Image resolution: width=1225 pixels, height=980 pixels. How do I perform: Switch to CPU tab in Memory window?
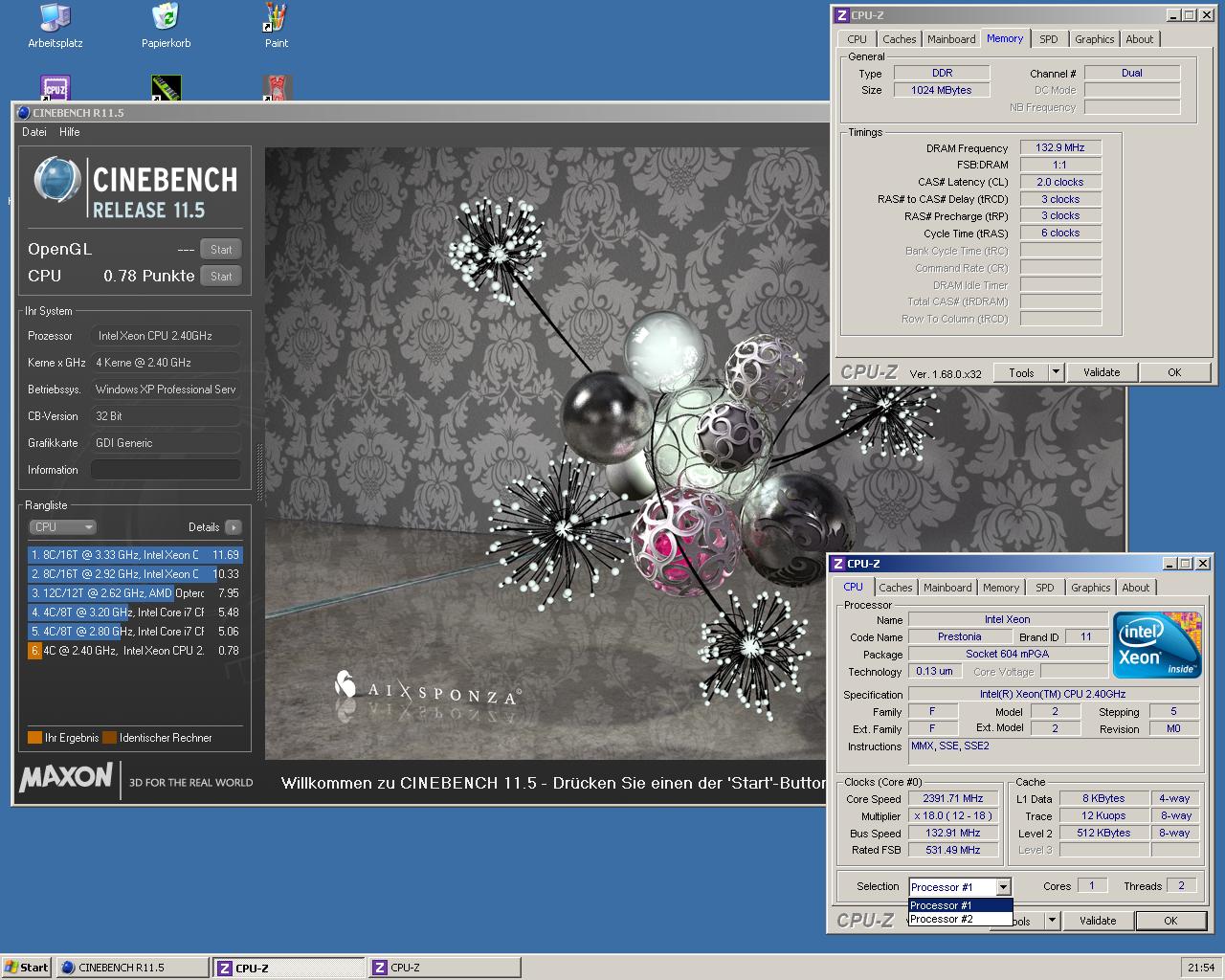point(857,39)
